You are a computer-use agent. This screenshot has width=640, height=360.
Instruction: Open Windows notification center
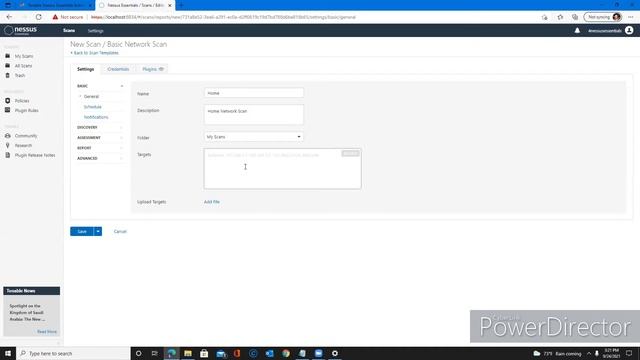629,353
